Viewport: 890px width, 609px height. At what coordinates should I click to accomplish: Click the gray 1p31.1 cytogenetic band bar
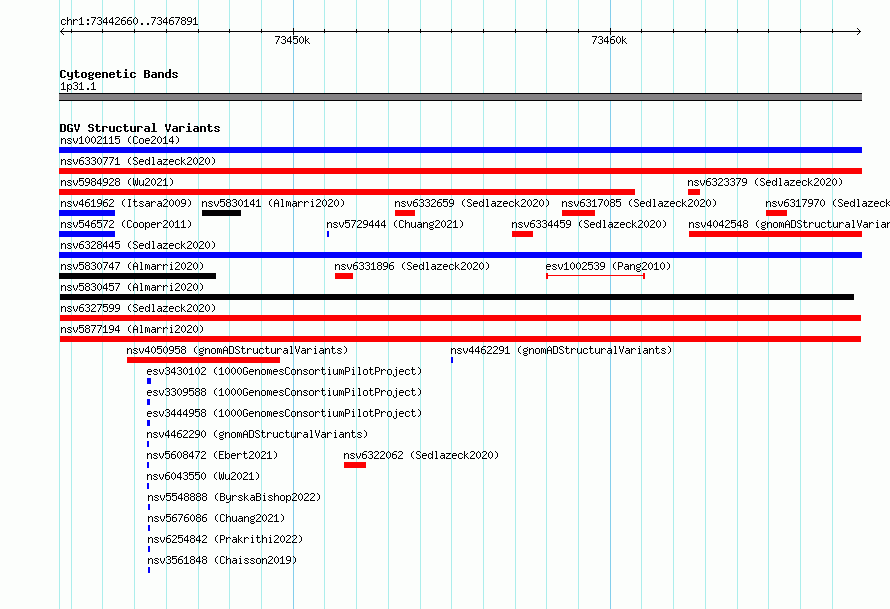click(460, 97)
